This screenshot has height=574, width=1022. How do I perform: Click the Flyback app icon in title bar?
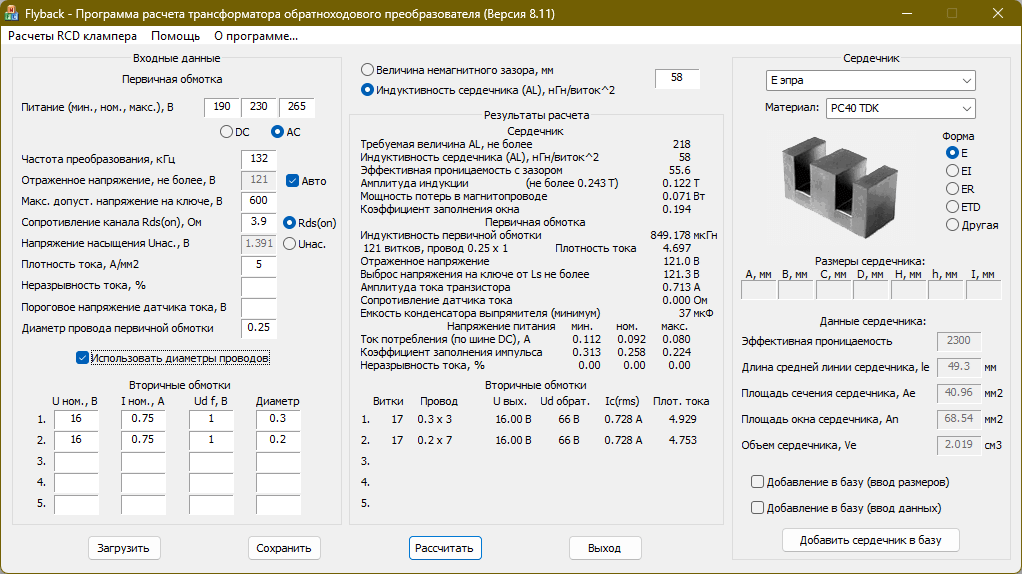pos(11,13)
